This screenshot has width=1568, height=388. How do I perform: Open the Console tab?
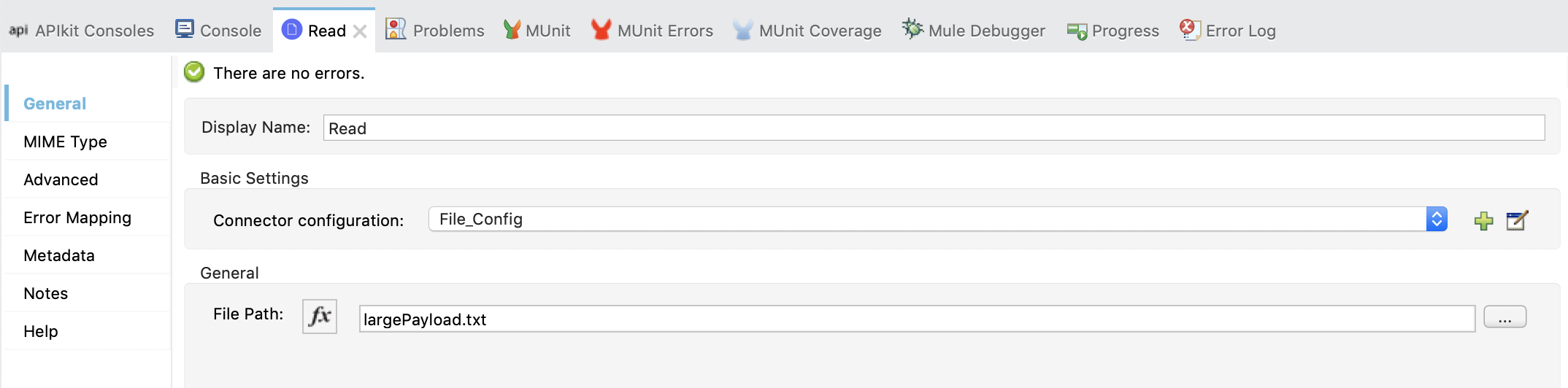tap(218, 31)
